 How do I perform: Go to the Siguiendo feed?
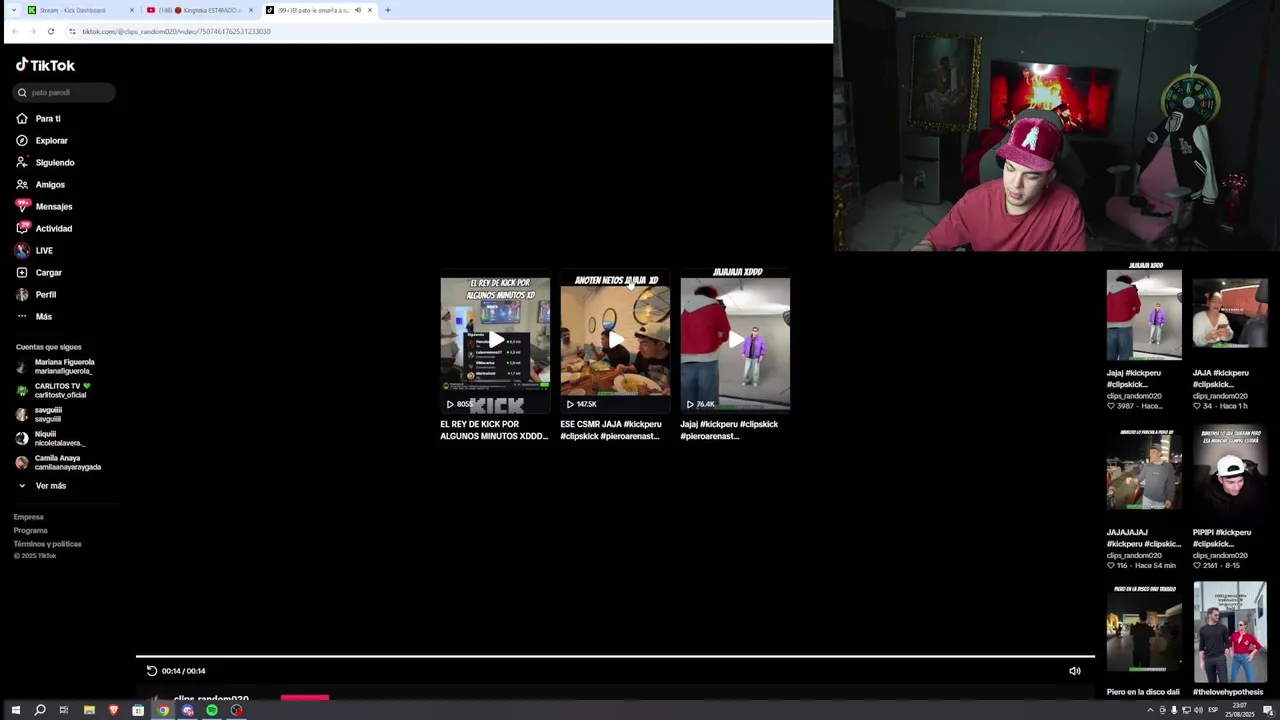[x=55, y=162]
